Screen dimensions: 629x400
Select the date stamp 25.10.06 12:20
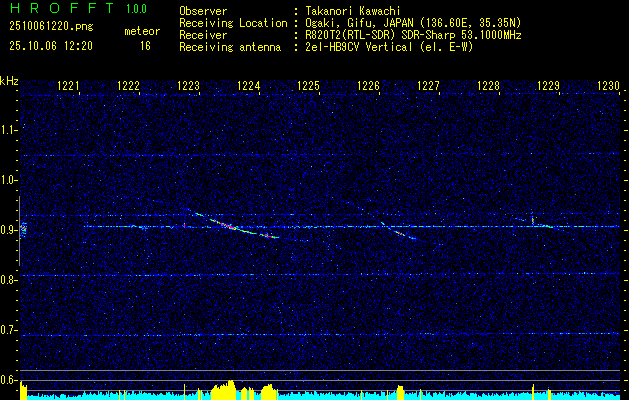click(x=51, y=46)
